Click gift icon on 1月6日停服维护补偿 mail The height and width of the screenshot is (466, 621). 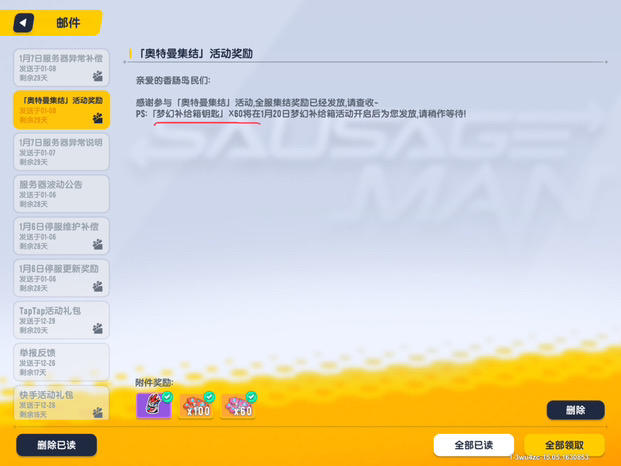(98, 244)
